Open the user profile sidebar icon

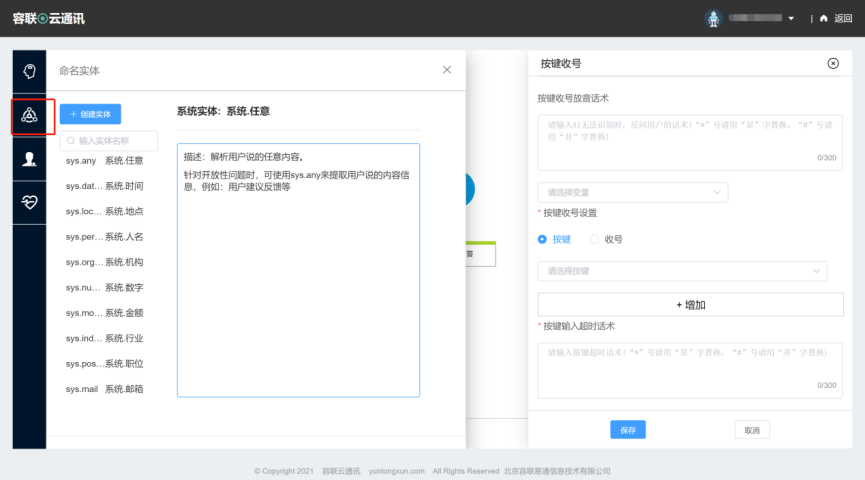[29, 159]
